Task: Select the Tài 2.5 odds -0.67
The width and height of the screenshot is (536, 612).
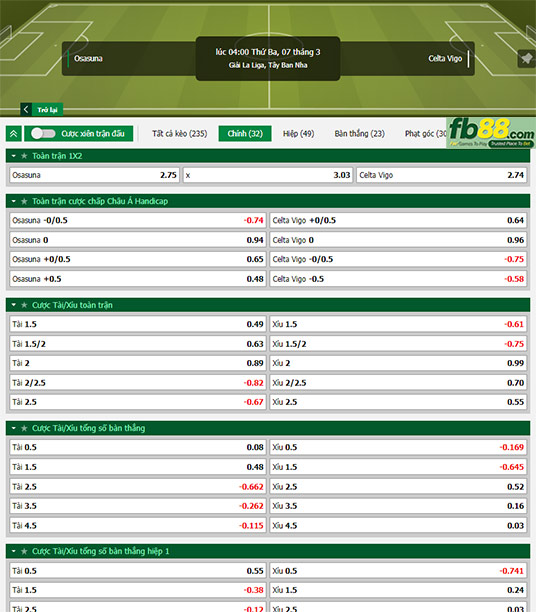Action: click(x=137, y=402)
